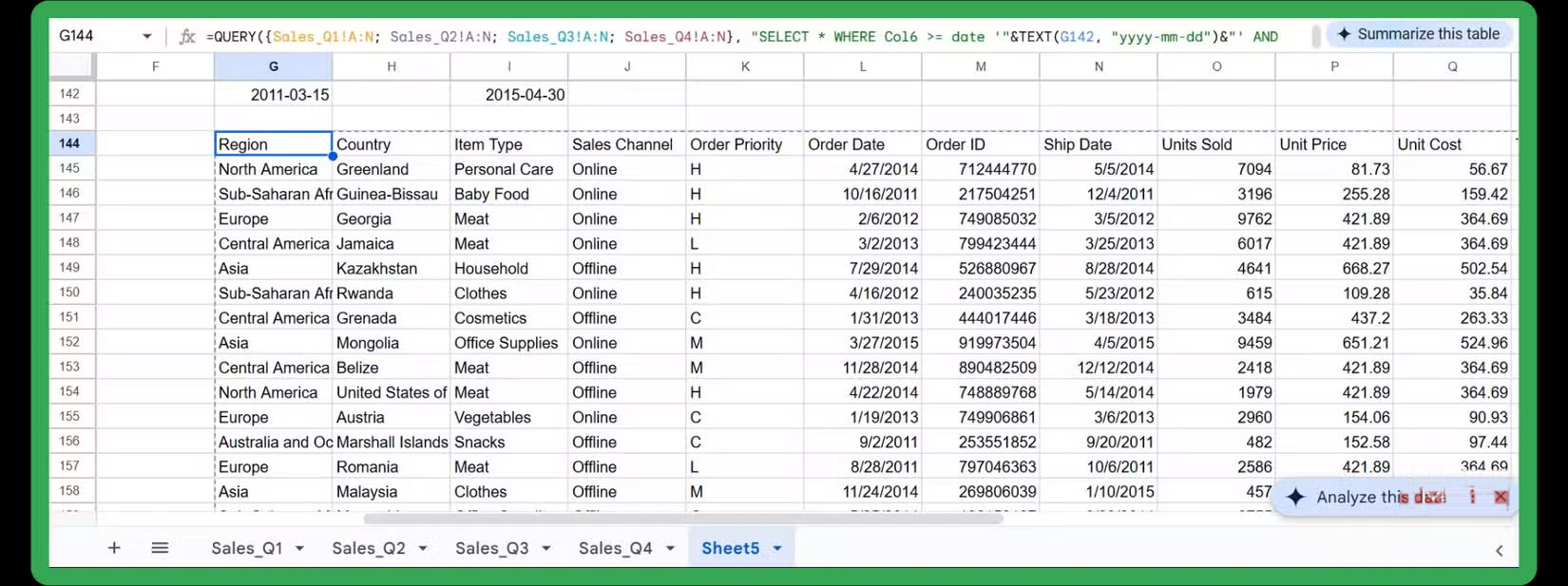Select column Q header
The image size is (1568, 586).
tap(1452, 66)
